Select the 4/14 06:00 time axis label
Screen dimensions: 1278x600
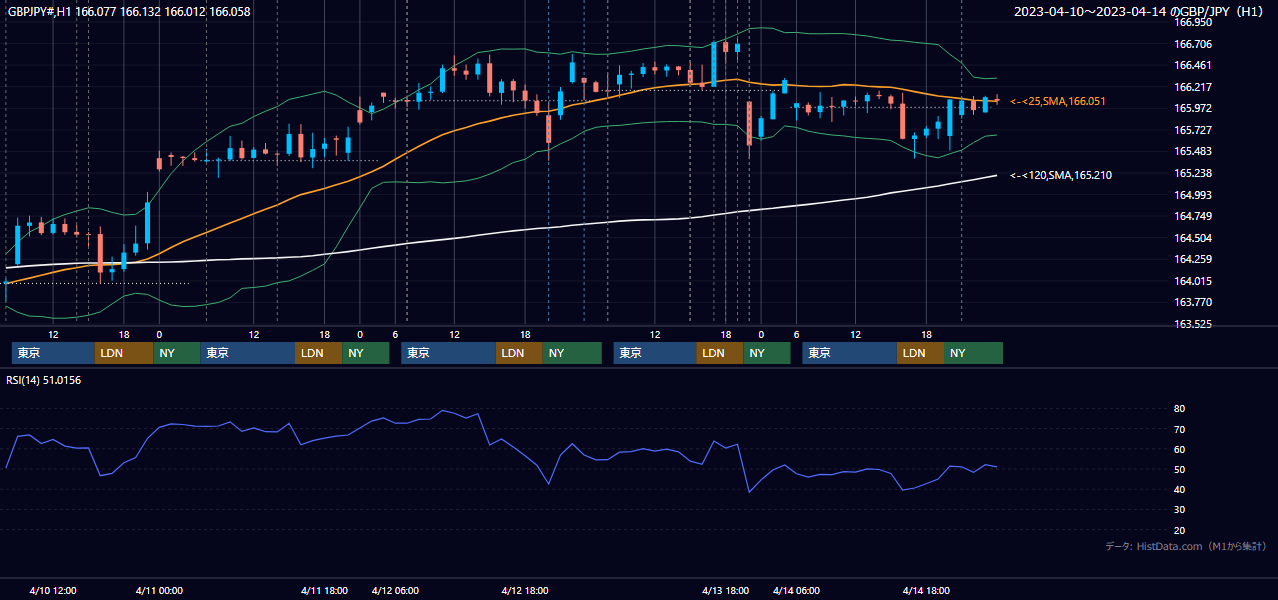(x=796, y=591)
